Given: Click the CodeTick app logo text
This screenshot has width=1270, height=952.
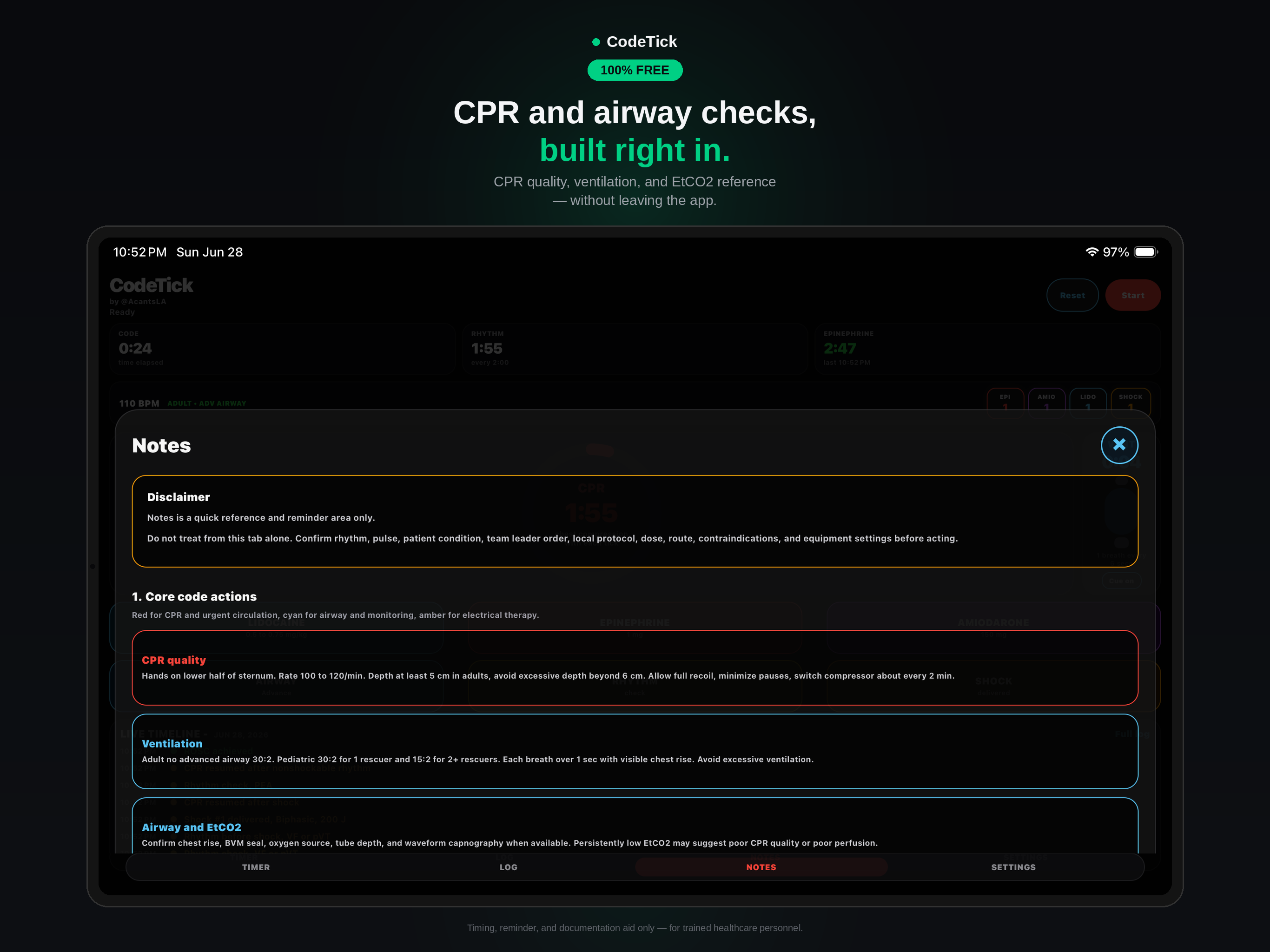Looking at the screenshot, I should click(x=151, y=285).
